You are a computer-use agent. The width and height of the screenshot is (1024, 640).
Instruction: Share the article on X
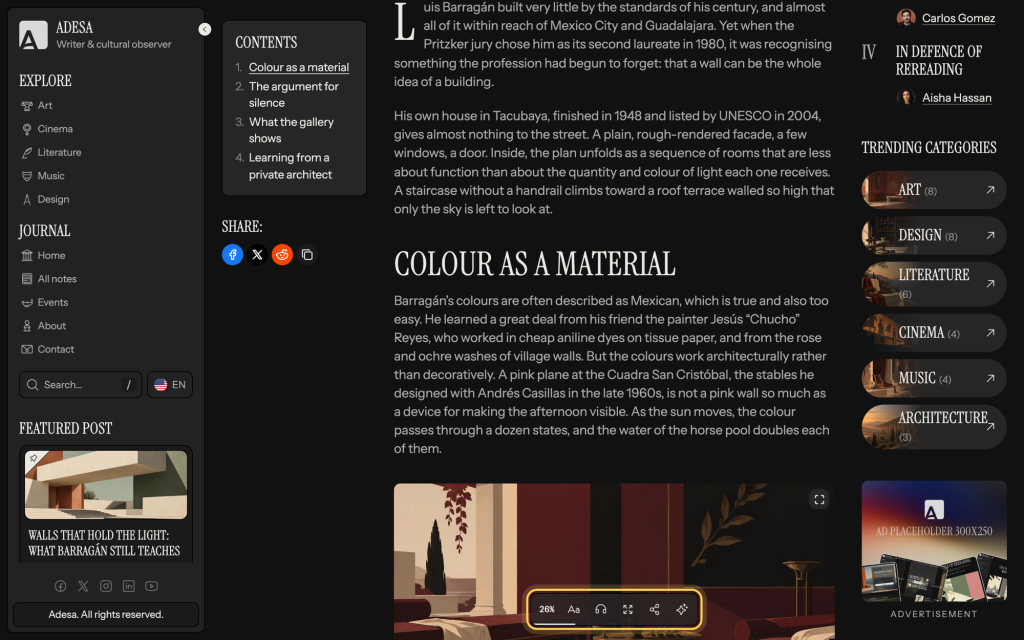tap(257, 255)
